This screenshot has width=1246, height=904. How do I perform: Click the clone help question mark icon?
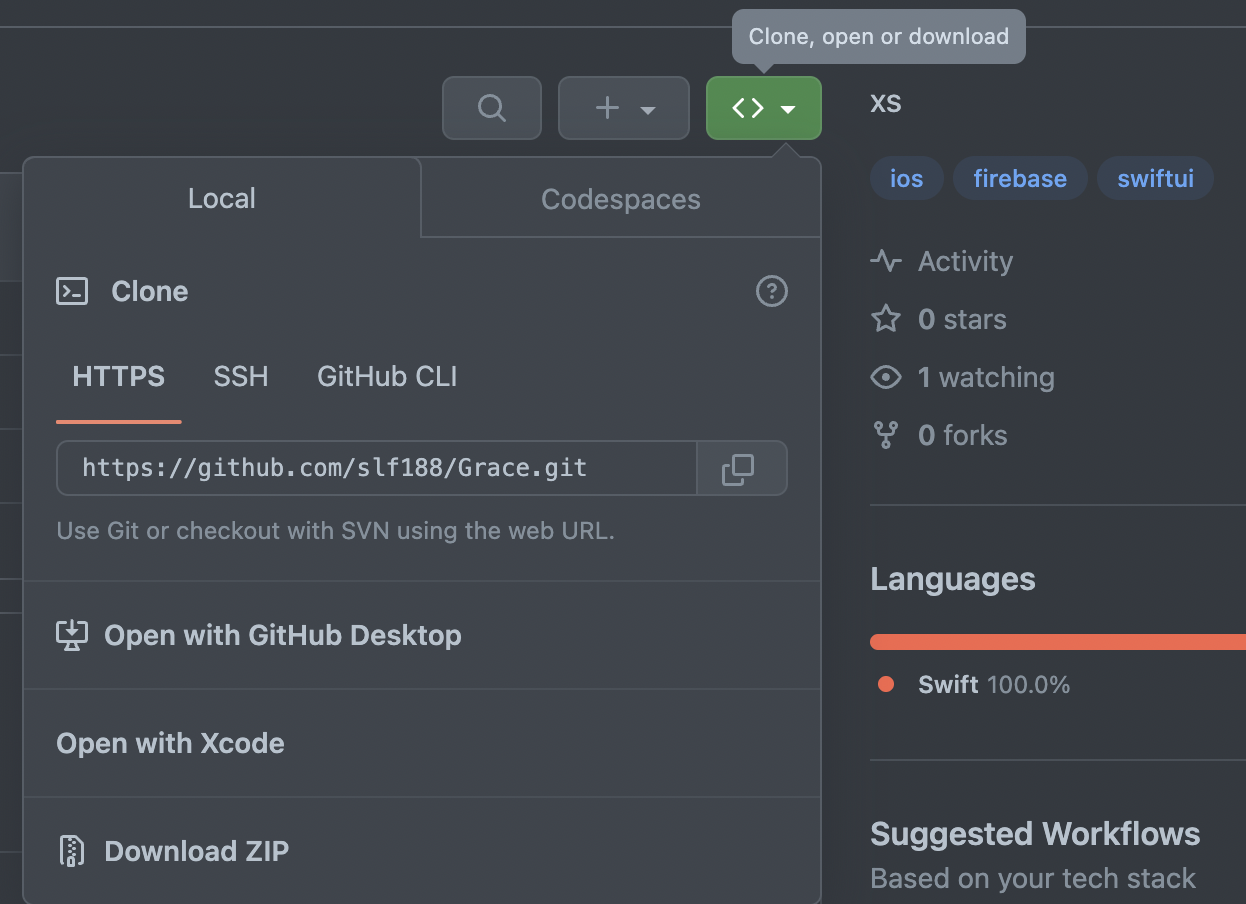point(772,291)
